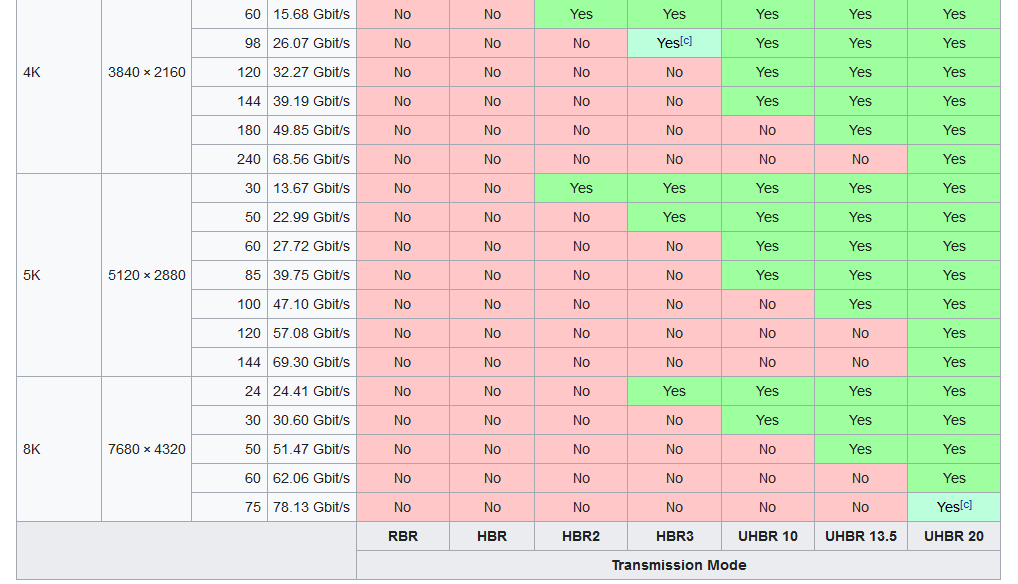Click the 69.30 Gbit/s data rate cell
The image size is (1018, 584).
[x=312, y=362]
